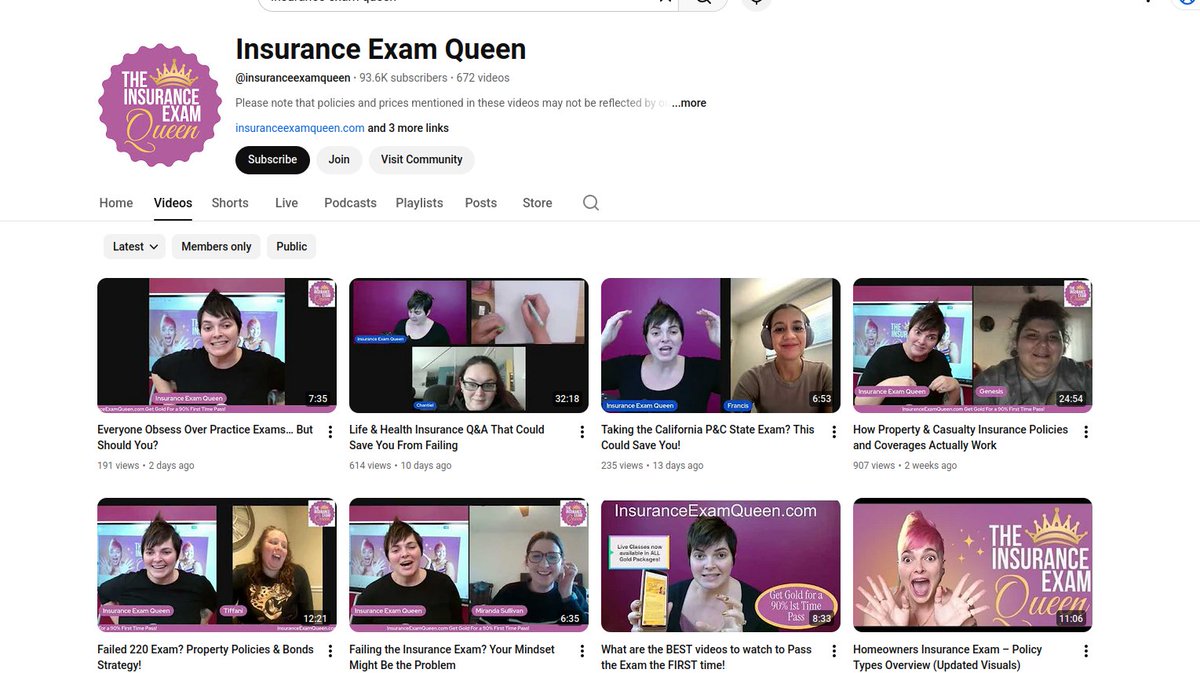Image resolution: width=1200 pixels, height=673 pixels.
Task: Click '235 views • 13 days ago' text
Action: [652, 466]
